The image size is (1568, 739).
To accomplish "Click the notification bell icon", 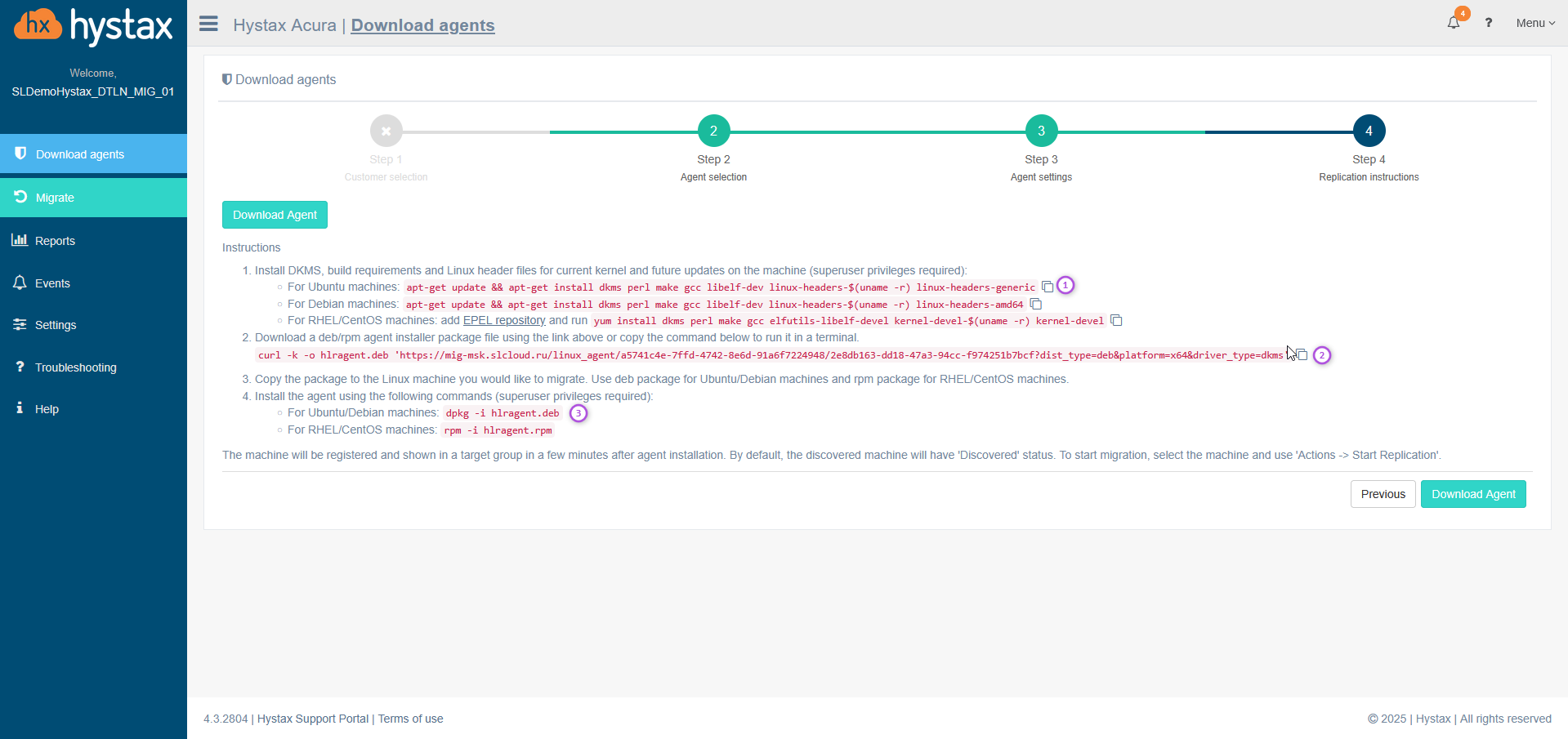I will point(1453,23).
